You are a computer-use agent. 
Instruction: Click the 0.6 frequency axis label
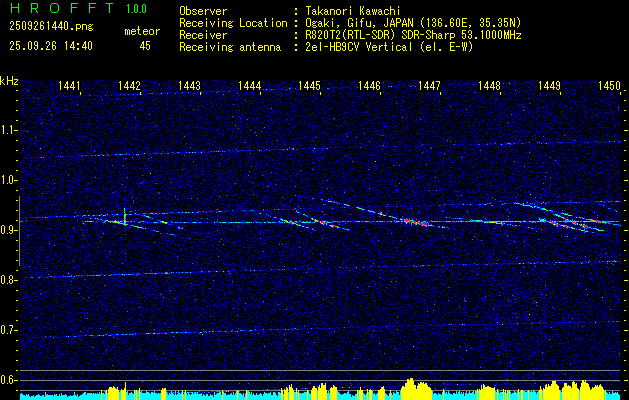9,380
